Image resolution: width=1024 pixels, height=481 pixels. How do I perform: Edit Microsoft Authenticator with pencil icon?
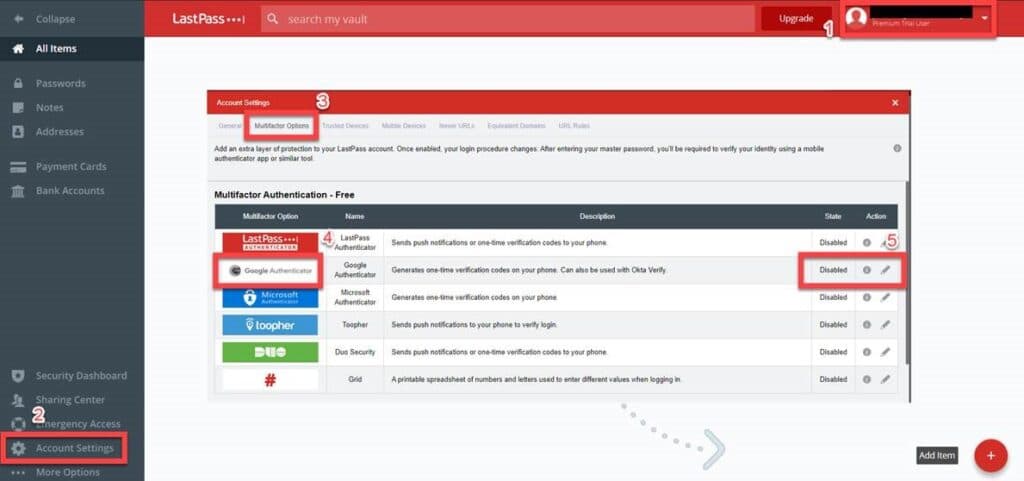[x=885, y=298]
